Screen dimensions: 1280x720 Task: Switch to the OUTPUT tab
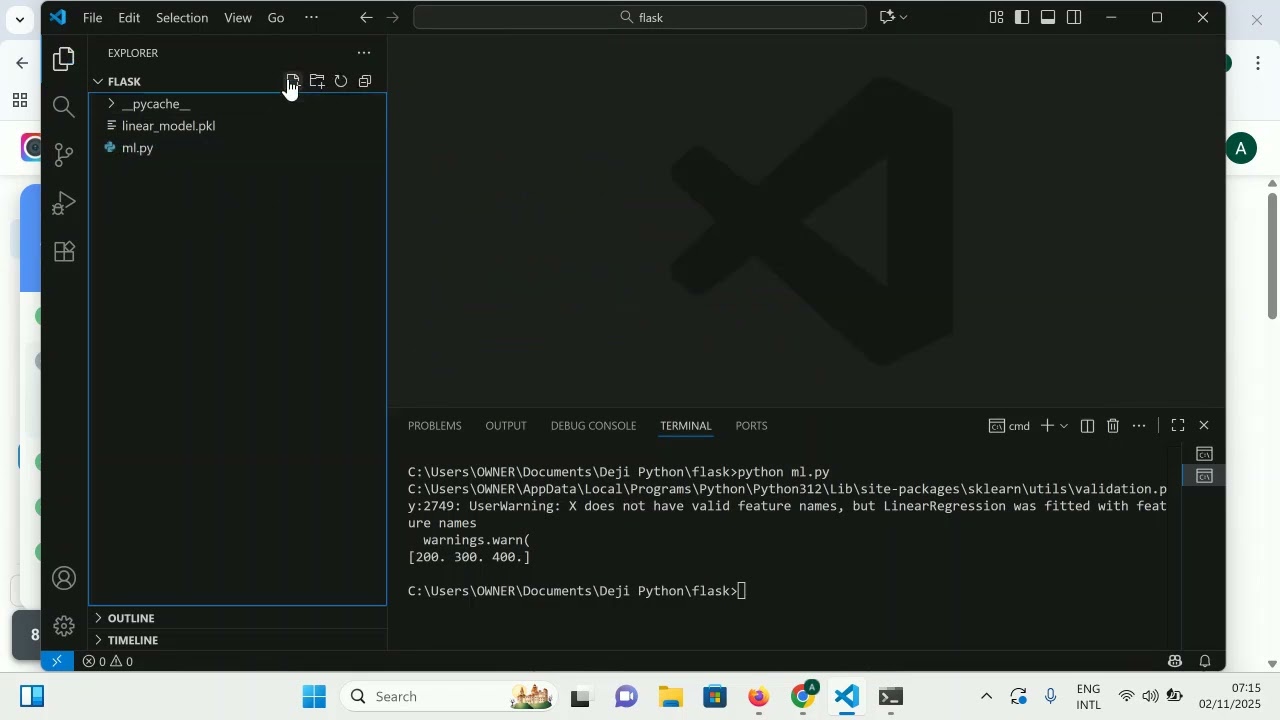click(506, 426)
